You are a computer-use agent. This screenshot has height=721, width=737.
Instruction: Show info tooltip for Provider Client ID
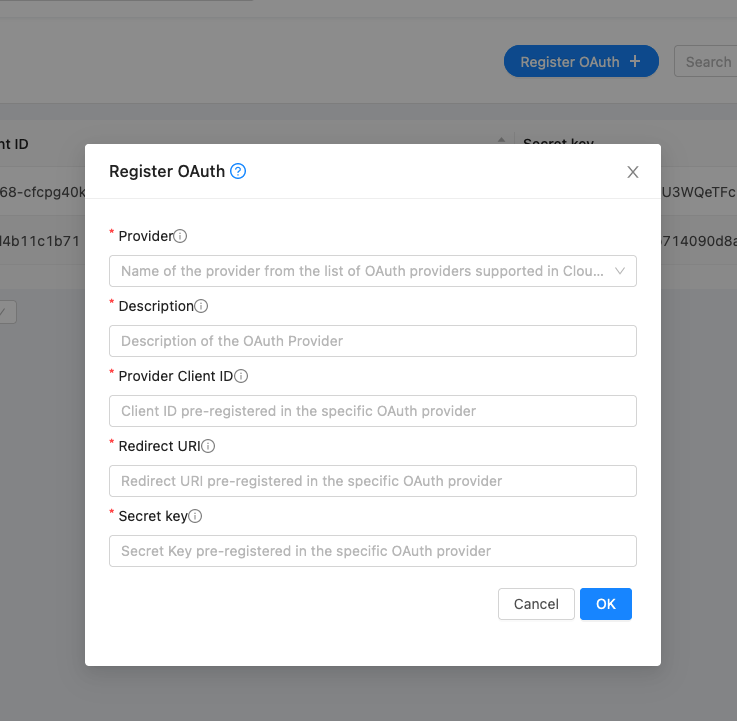(241, 376)
